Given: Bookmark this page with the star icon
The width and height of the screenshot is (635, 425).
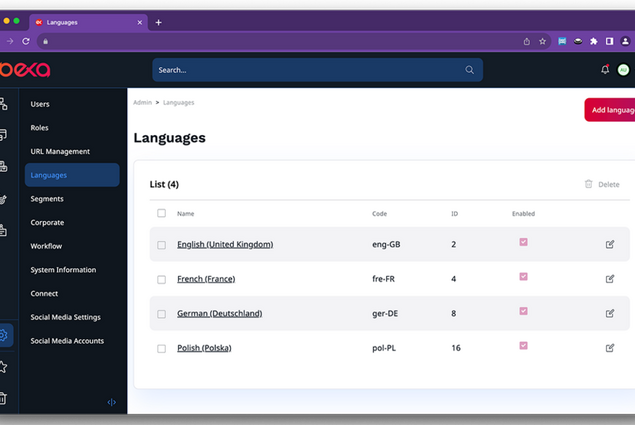Looking at the screenshot, I should [x=543, y=41].
